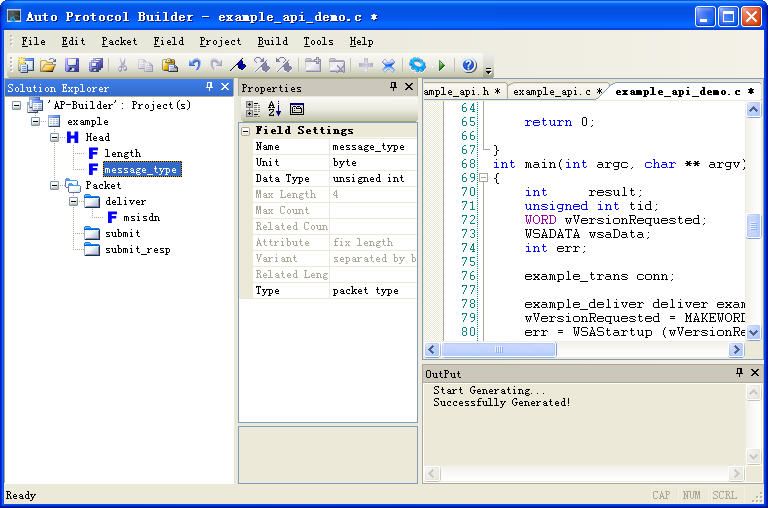Click the code editor horizontal scrollbar thumb

point(499,350)
